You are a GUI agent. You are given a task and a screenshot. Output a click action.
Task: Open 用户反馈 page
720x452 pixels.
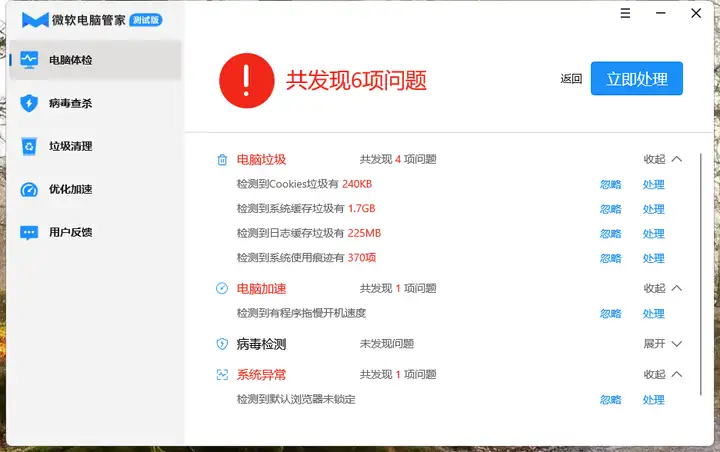(96, 232)
